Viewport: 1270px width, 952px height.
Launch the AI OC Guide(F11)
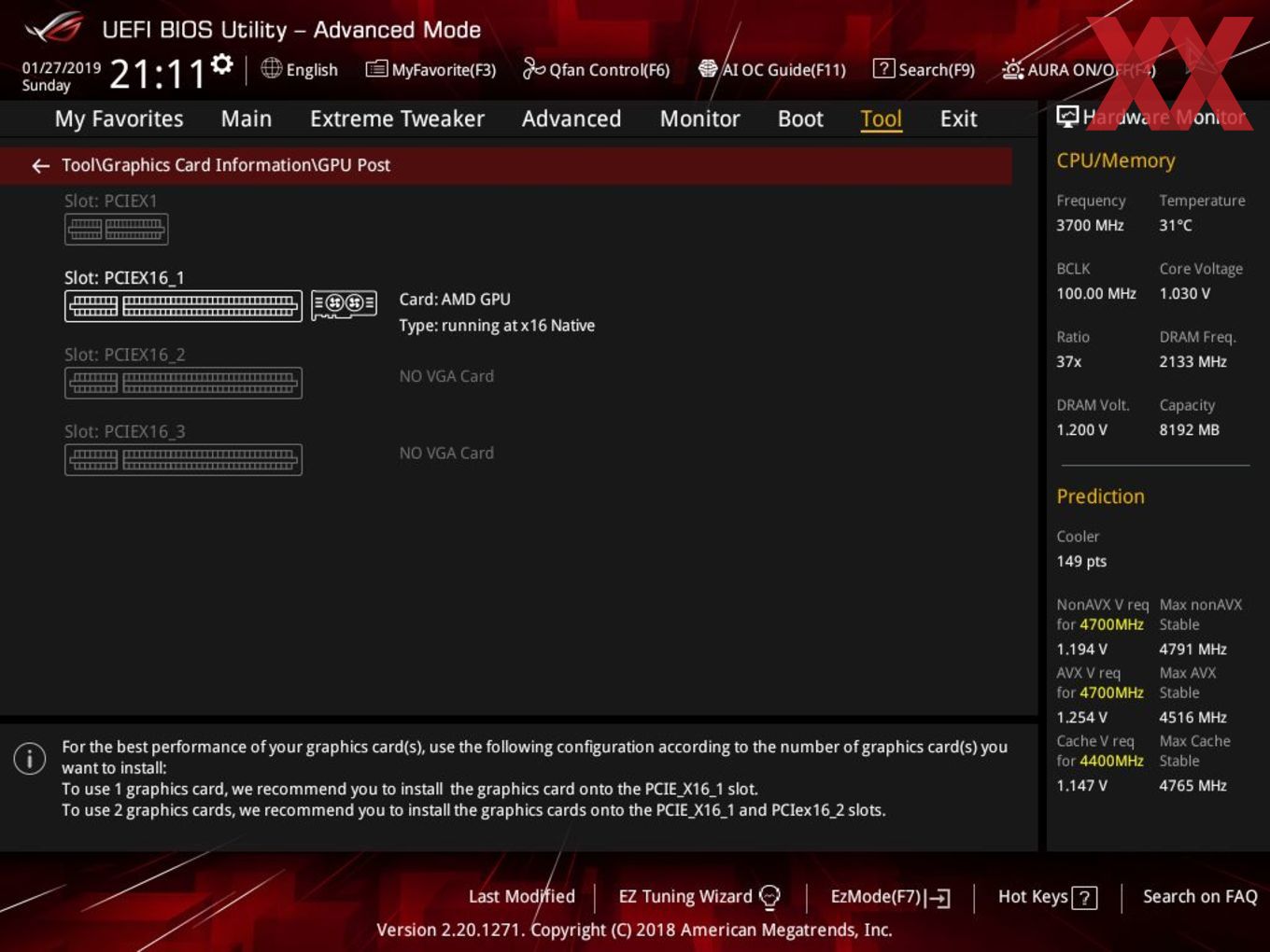771,69
